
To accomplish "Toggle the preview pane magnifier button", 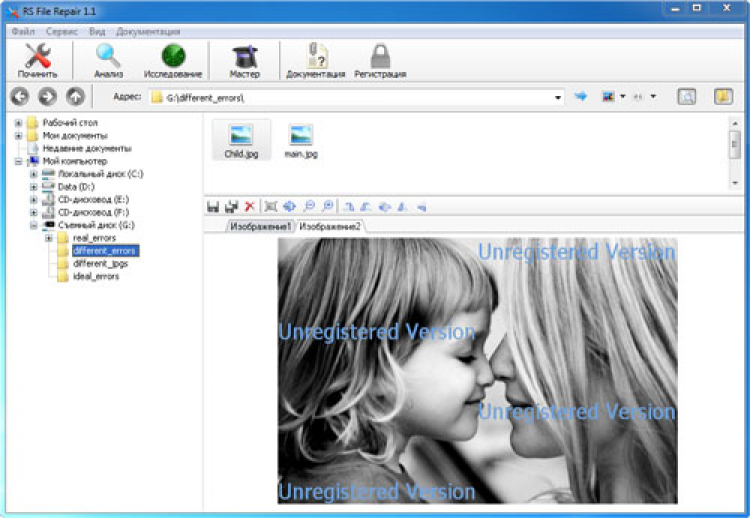I will pyautogui.click(x=687, y=97).
